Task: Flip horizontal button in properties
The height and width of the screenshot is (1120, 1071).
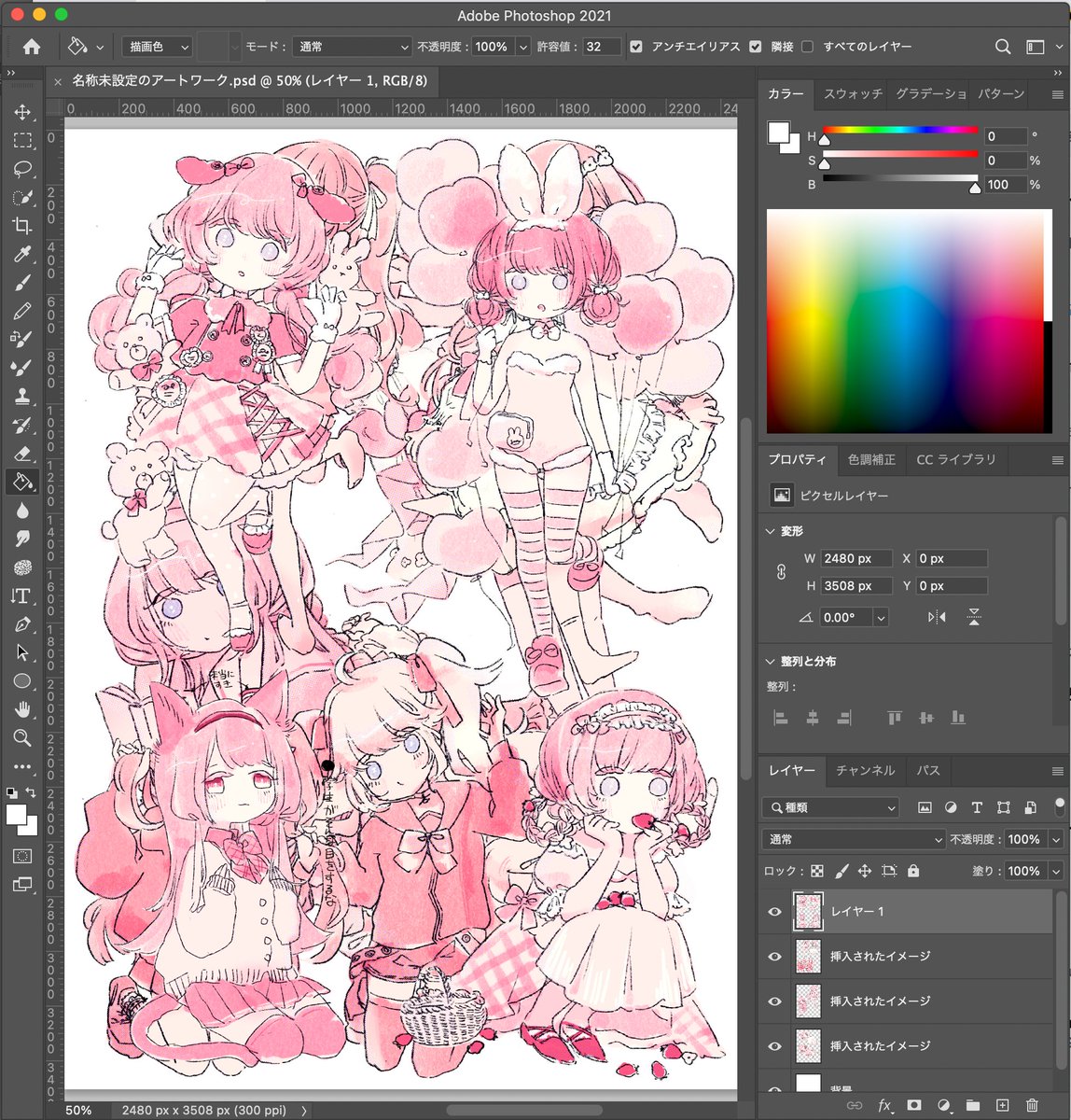Action: point(937,617)
